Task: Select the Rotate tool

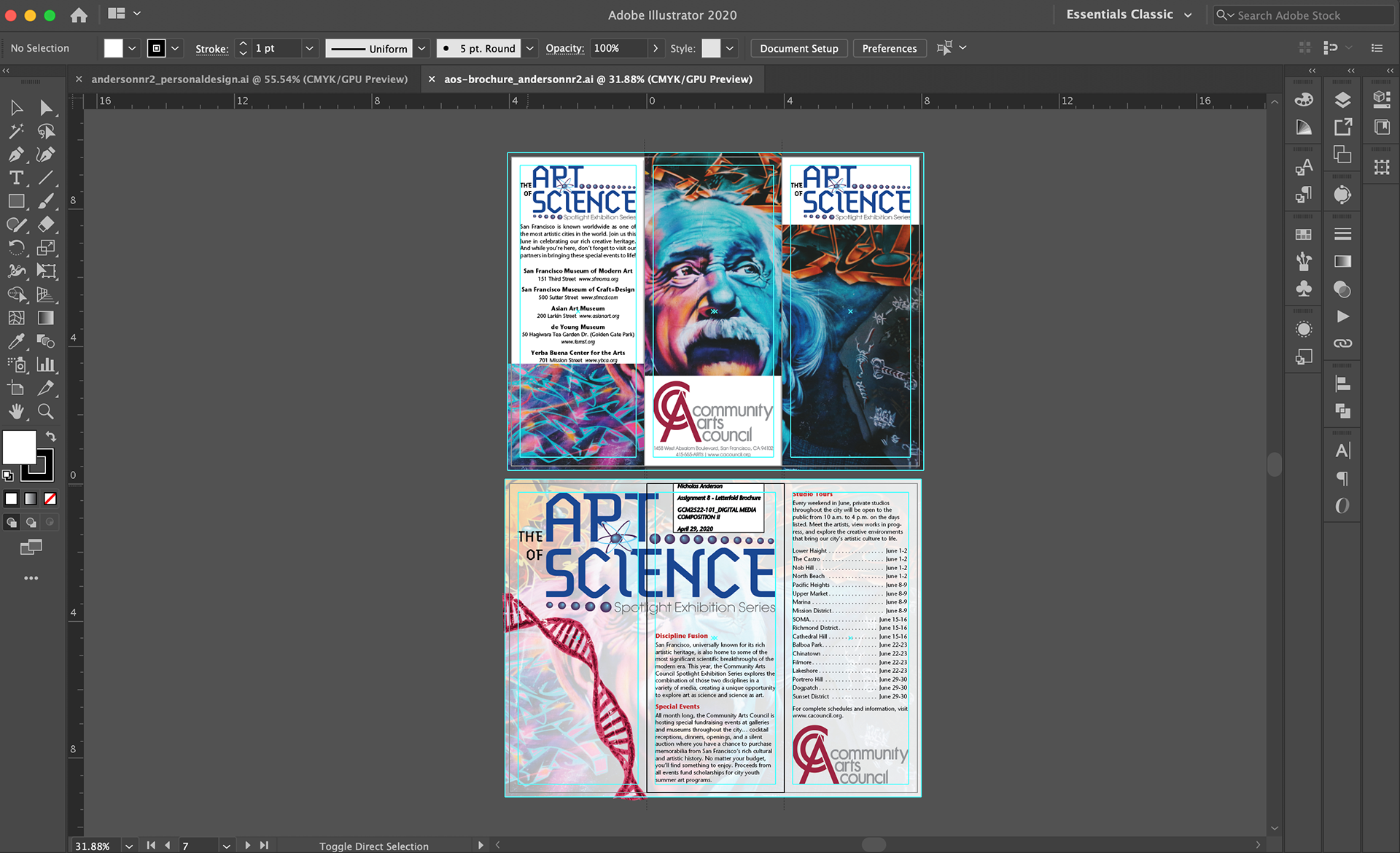Action: click(x=16, y=248)
